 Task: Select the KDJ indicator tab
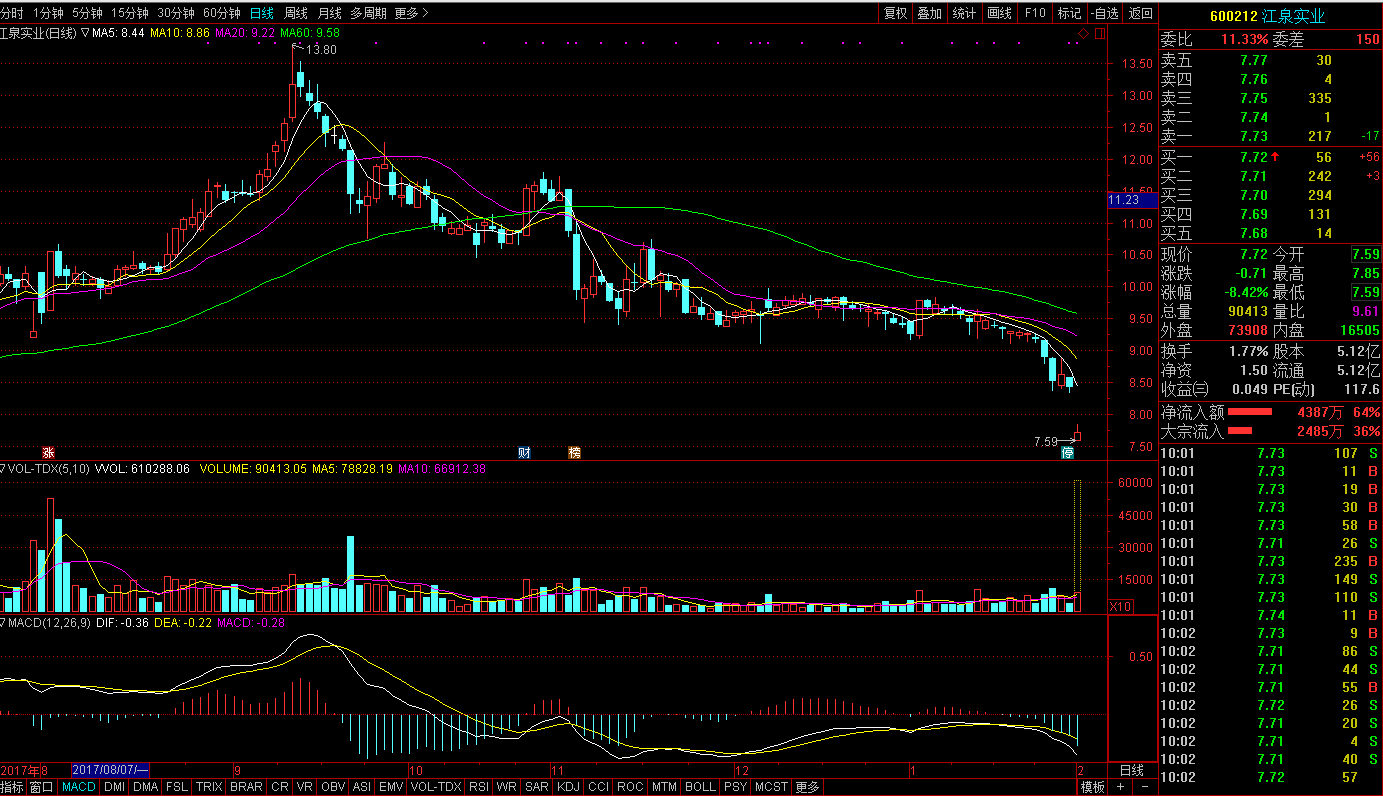click(568, 787)
